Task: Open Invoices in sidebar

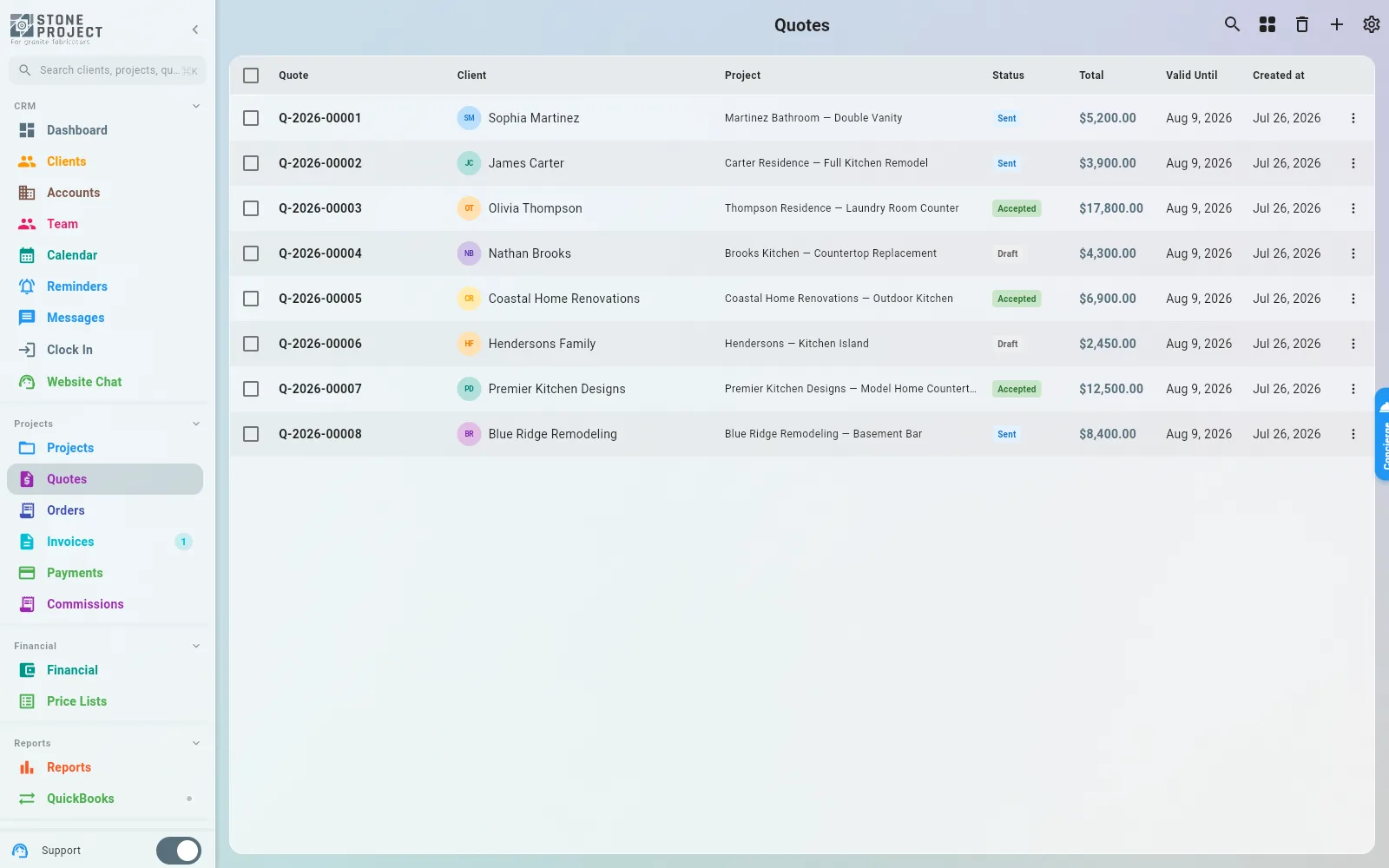Action: click(105, 542)
